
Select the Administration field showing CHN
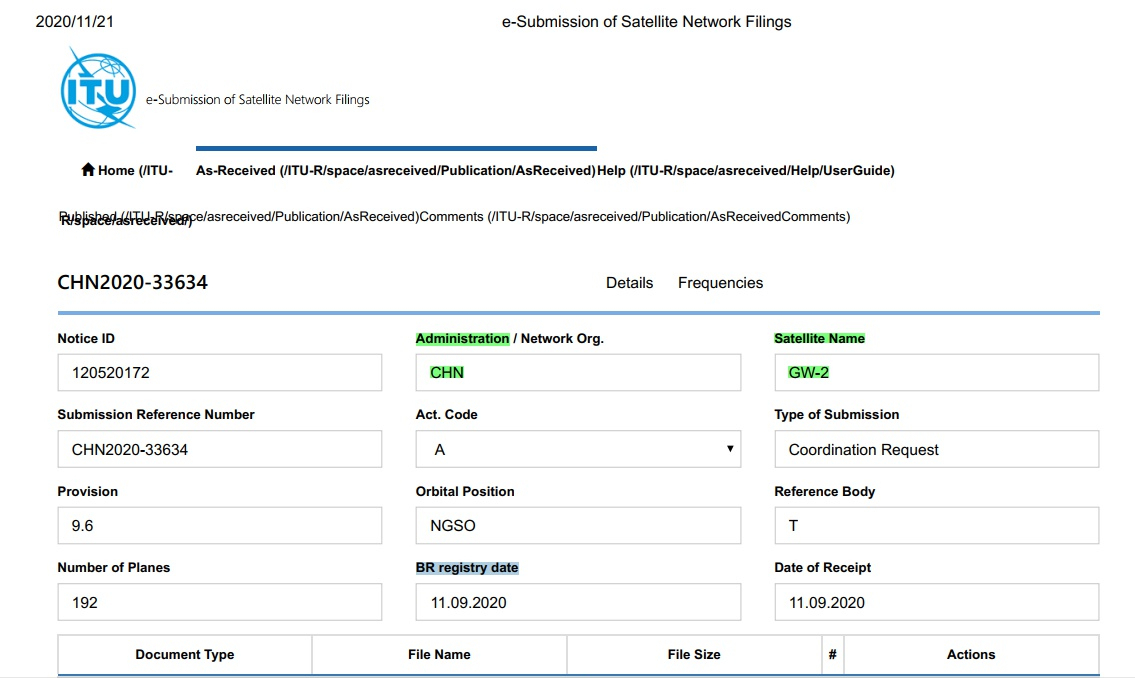(x=578, y=373)
